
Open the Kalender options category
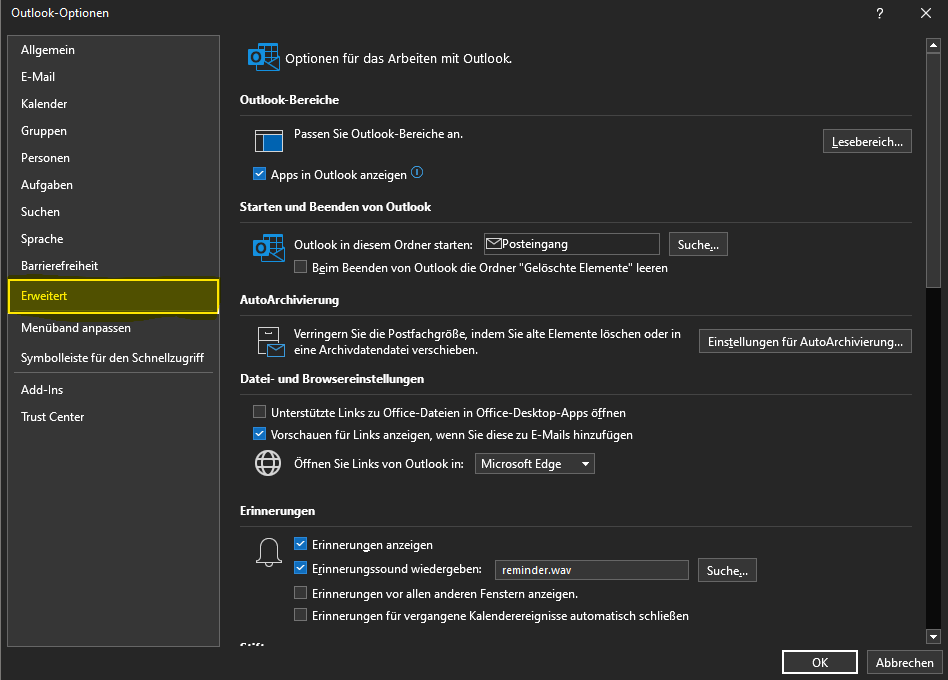[44, 104]
